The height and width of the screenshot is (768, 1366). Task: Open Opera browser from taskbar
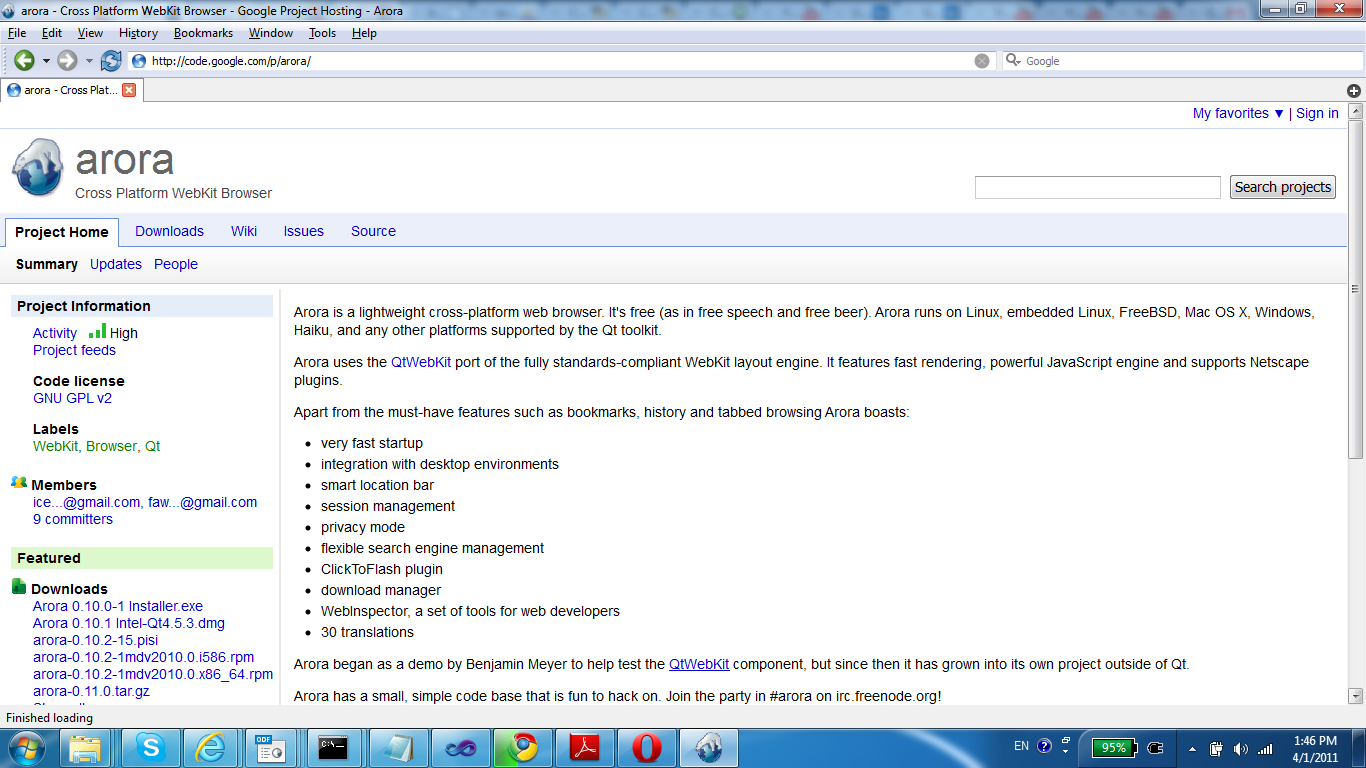click(646, 747)
